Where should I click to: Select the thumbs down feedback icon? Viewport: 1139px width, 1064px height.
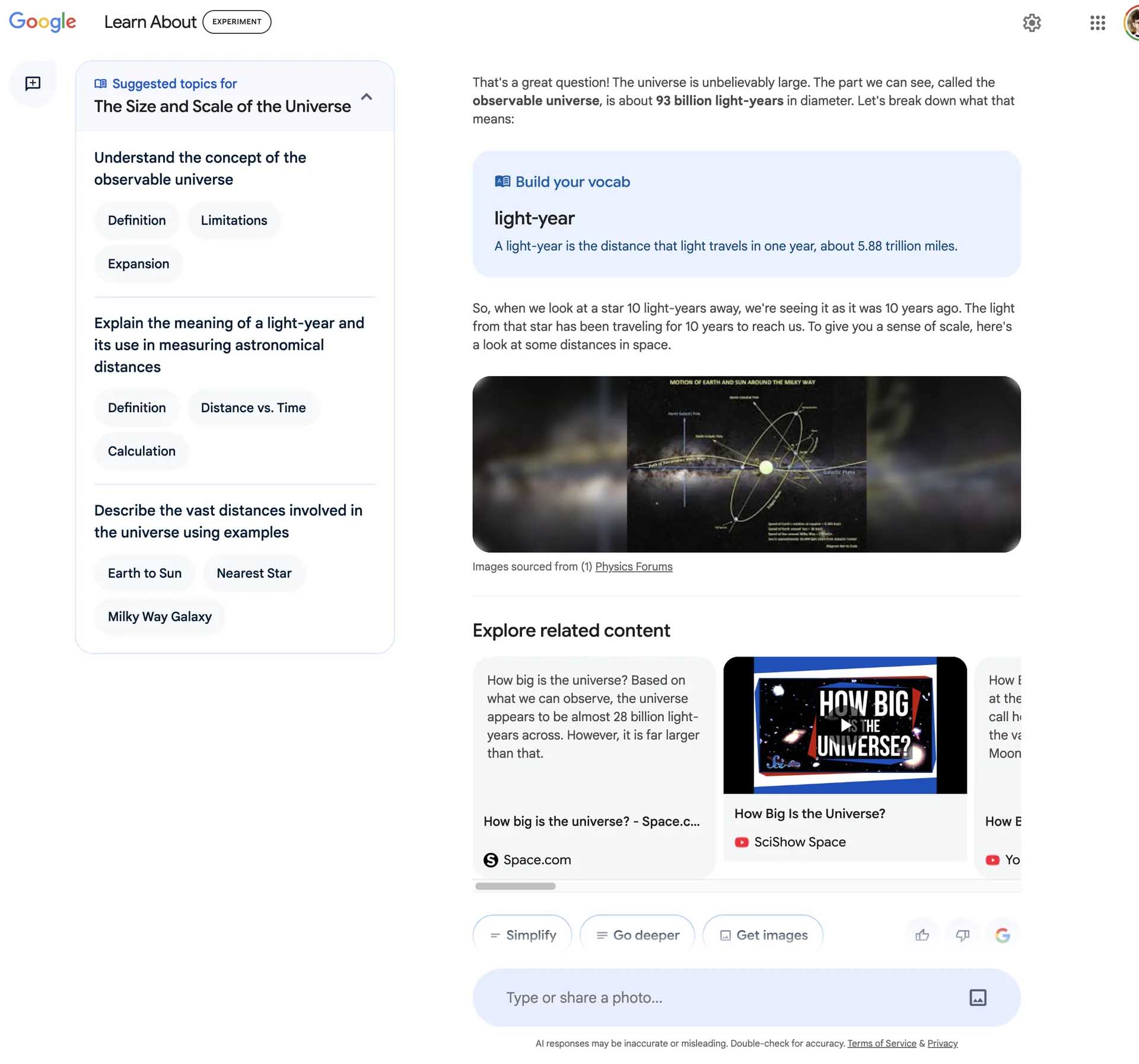click(962, 934)
